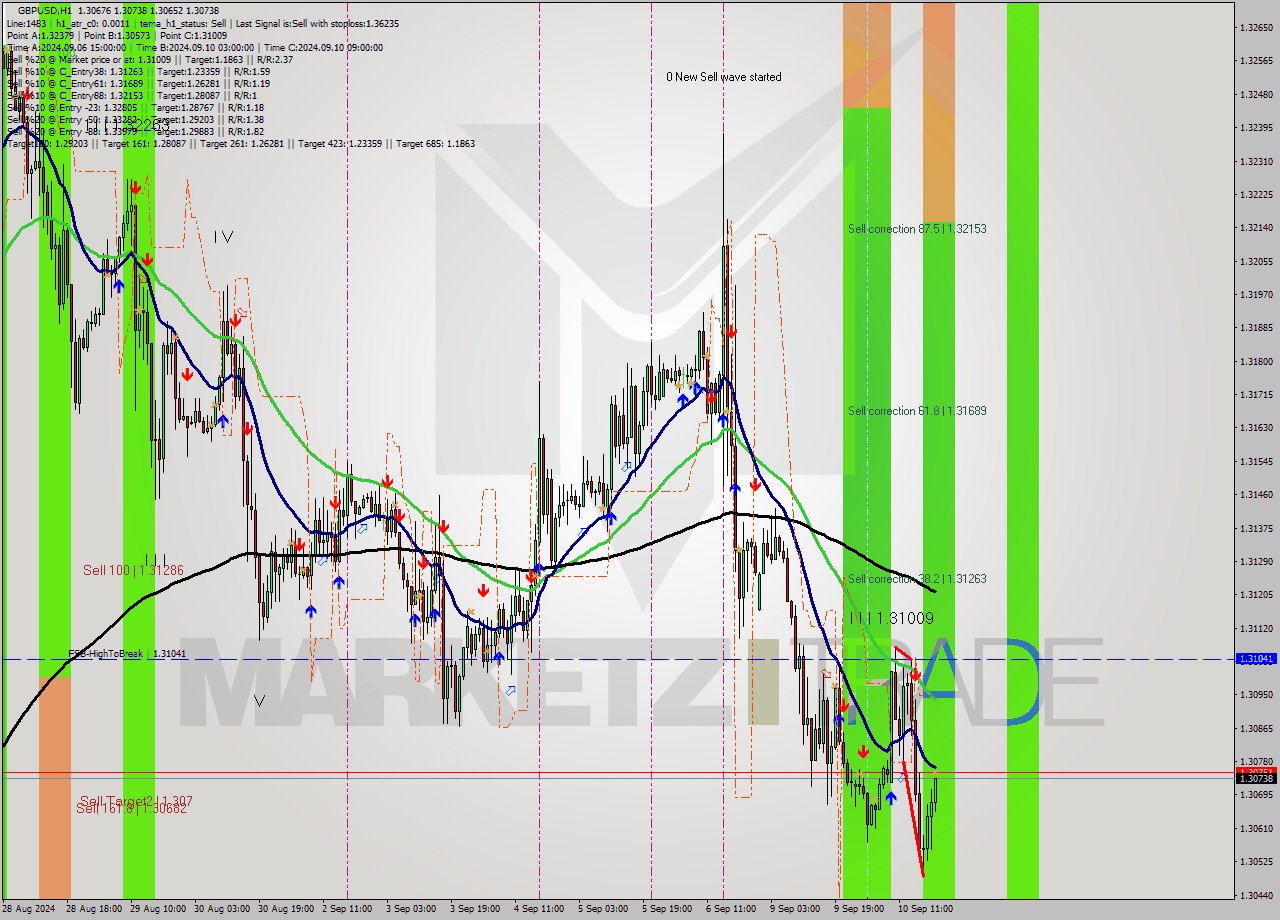
Task: Click the '3 Sep 03:00' time axis label
Action: [x=411, y=909]
